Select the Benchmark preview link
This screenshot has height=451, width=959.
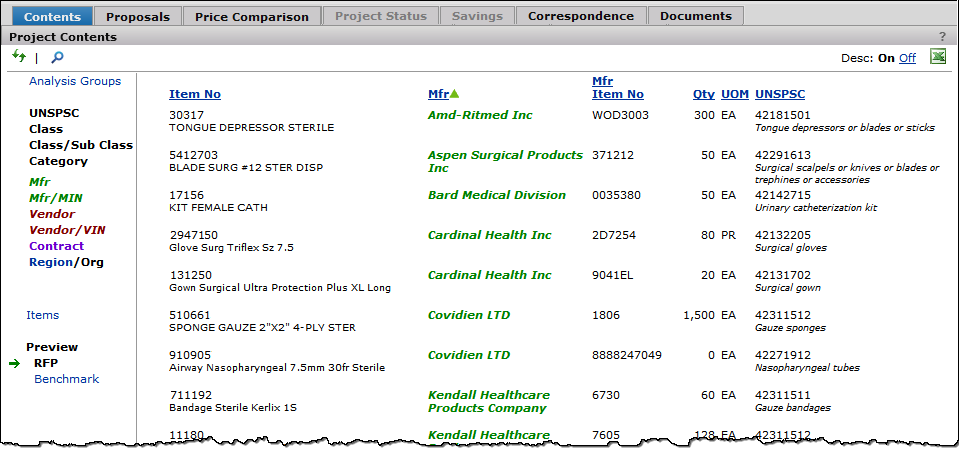pyautogui.click(x=67, y=379)
